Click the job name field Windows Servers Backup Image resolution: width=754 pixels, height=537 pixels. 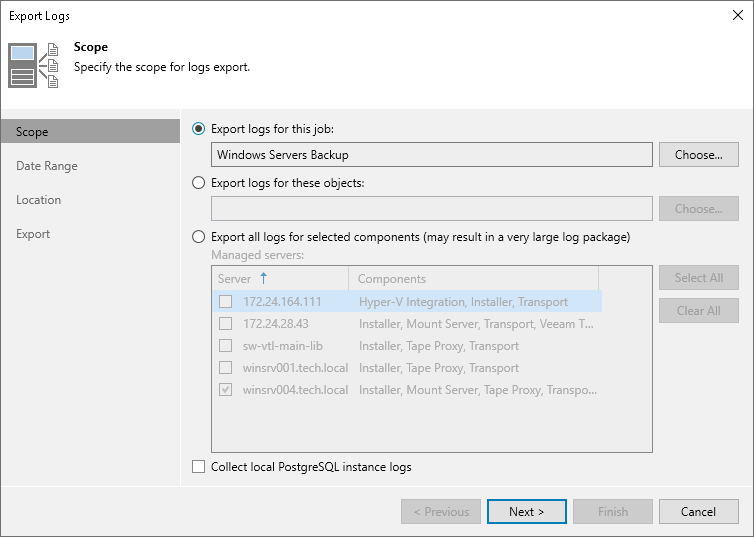click(x=432, y=154)
